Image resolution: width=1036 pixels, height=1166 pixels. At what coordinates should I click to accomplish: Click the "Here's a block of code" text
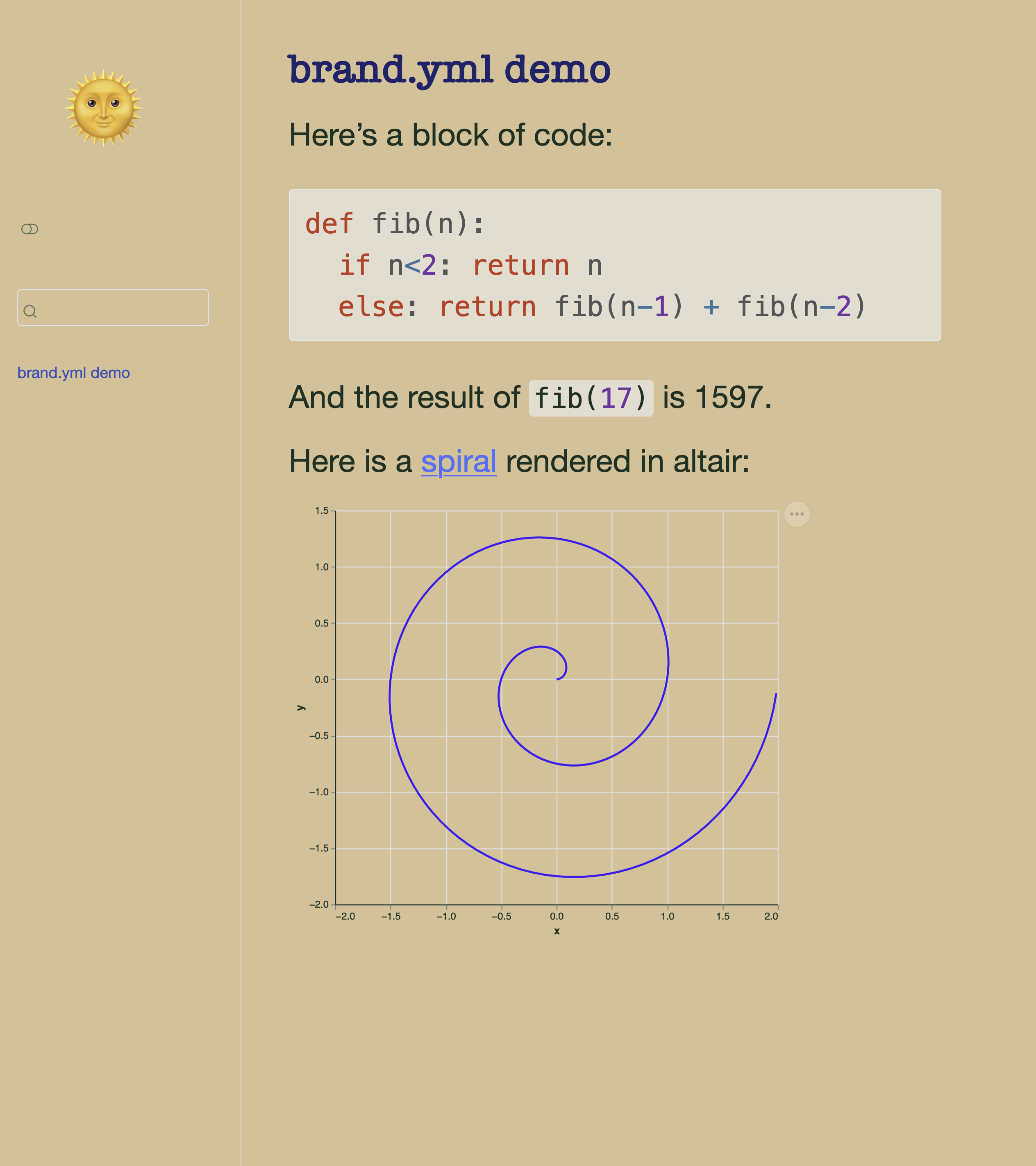point(450,135)
